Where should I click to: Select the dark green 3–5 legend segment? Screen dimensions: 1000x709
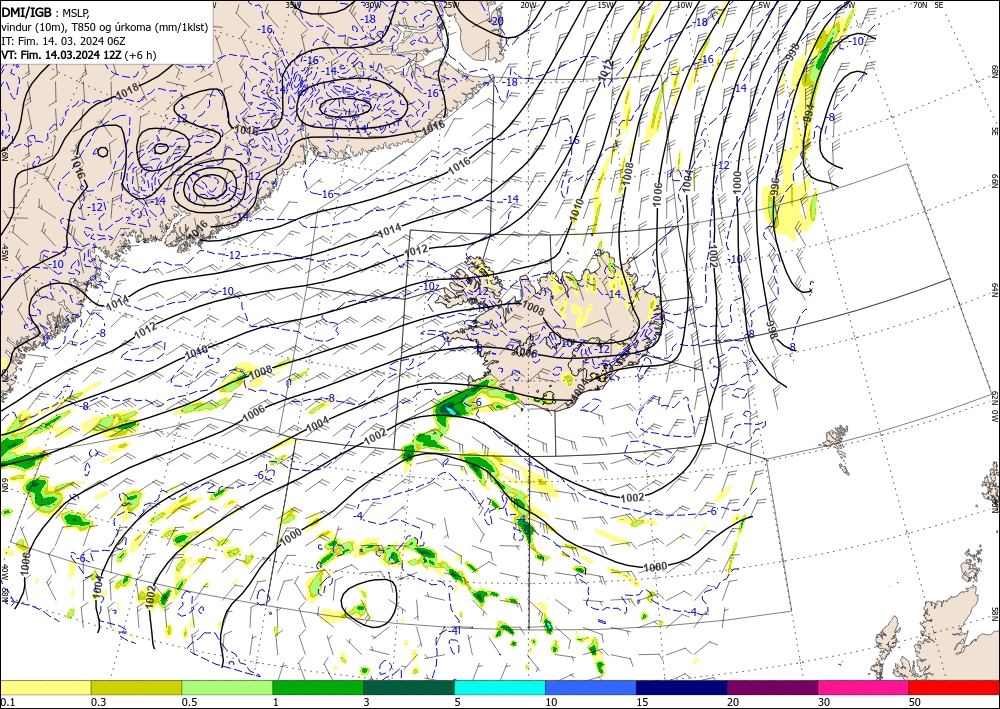coord(409,687)
